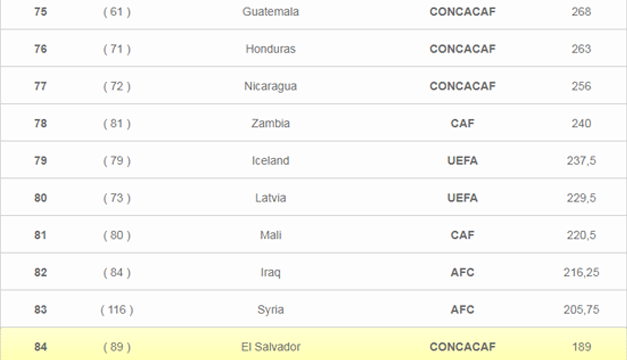Select the 268 points value
Image resolution: width=627 pixels, height=360 pixels.
(x=581, y=12)
